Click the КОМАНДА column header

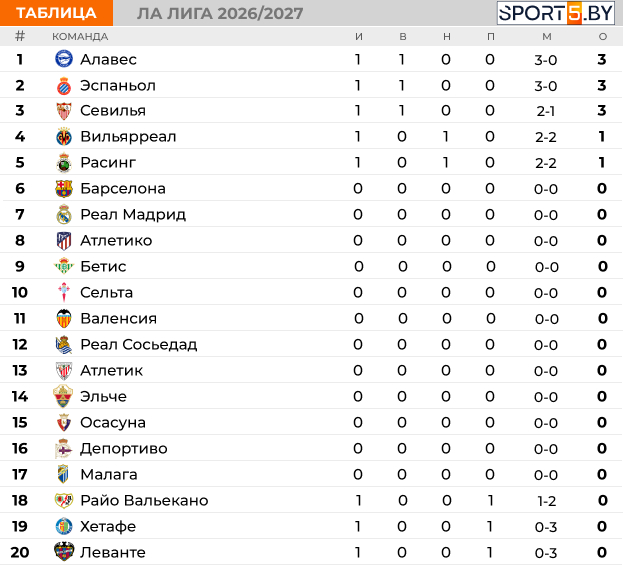[x=80, y=37]
